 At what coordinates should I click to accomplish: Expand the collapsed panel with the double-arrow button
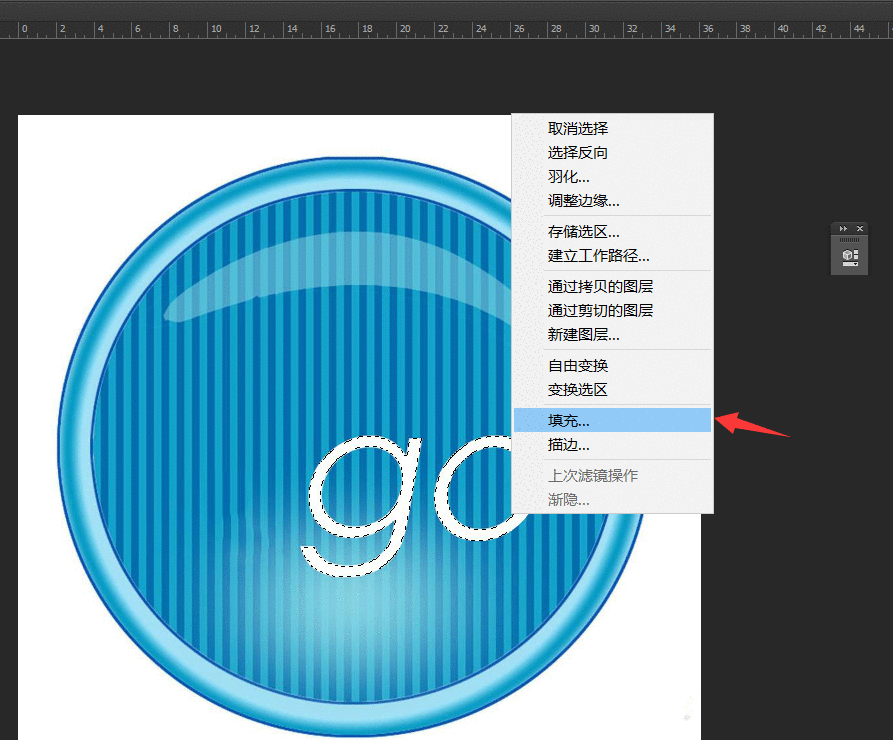(x=842, y=228)
